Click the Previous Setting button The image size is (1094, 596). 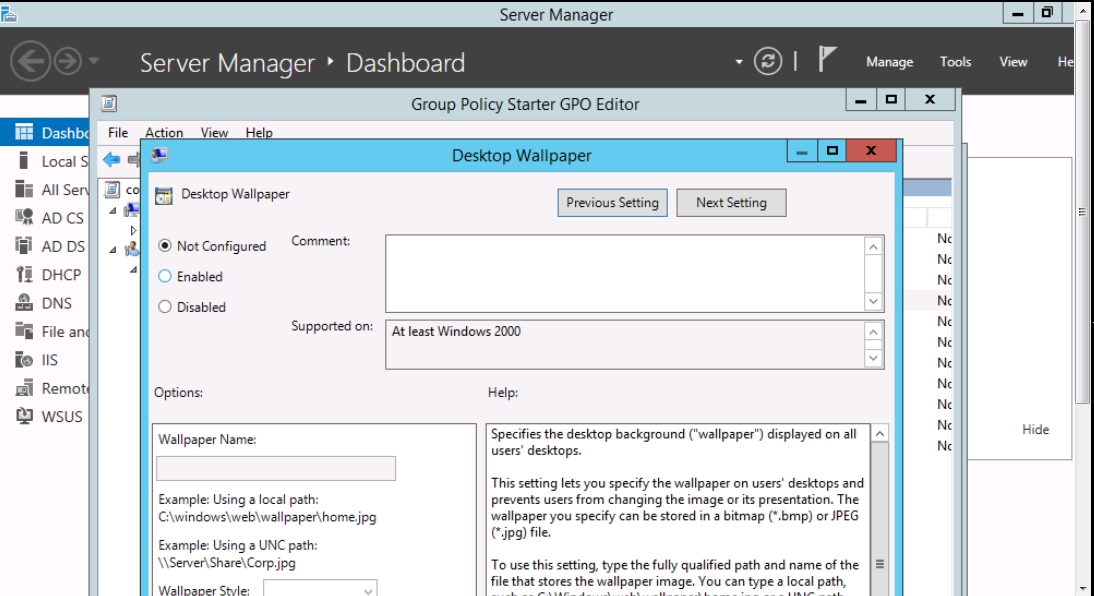pos(613,203)
